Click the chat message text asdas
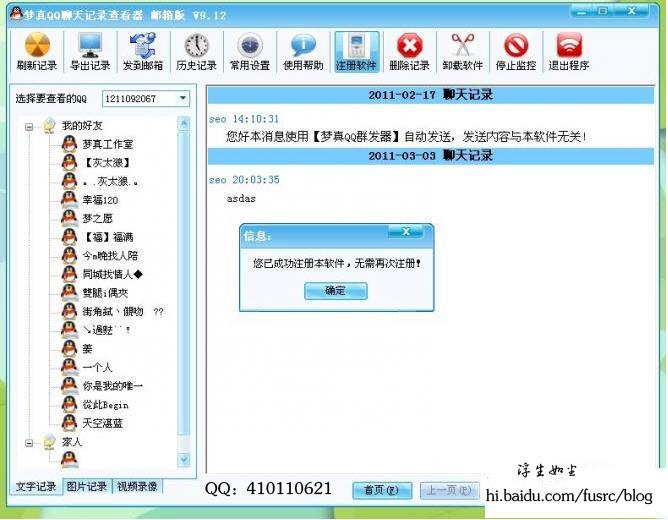The width and height of the screenshot is (668, 520). click(x=241, y=198)
